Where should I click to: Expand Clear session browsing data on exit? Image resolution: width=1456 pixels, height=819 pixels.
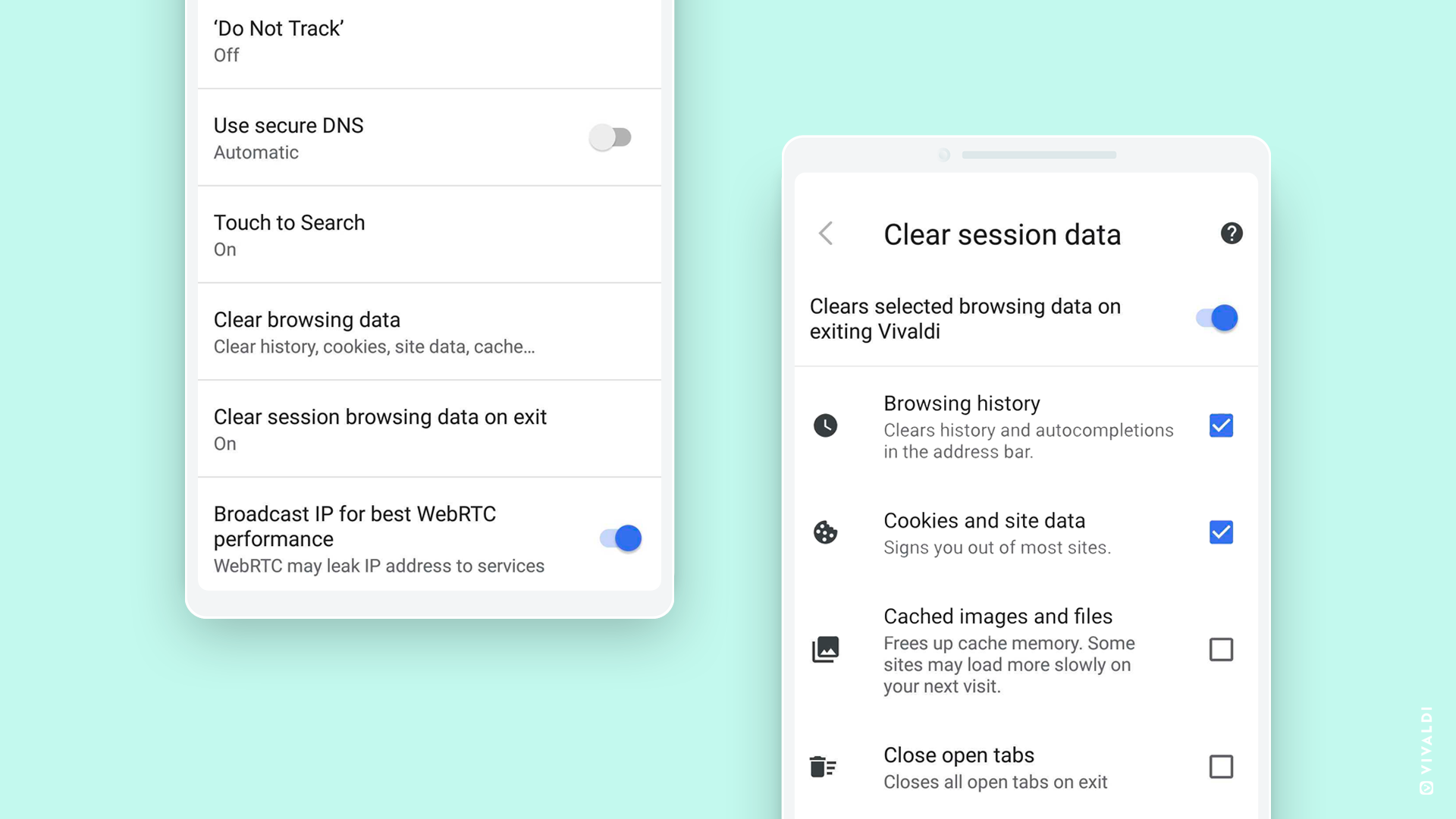(x=428, y=427)
